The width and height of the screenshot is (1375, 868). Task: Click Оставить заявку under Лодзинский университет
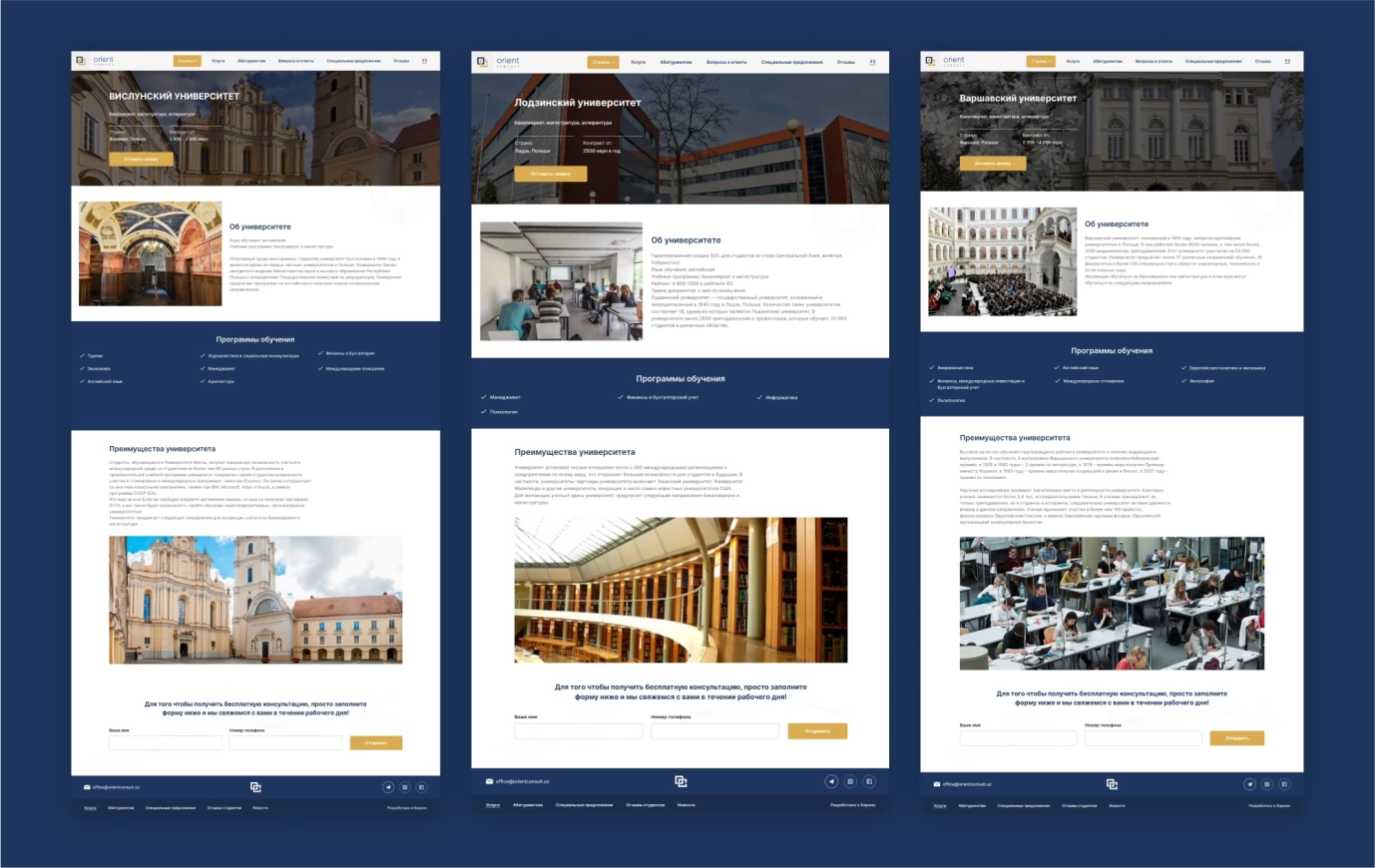click(x=551, y=174)
